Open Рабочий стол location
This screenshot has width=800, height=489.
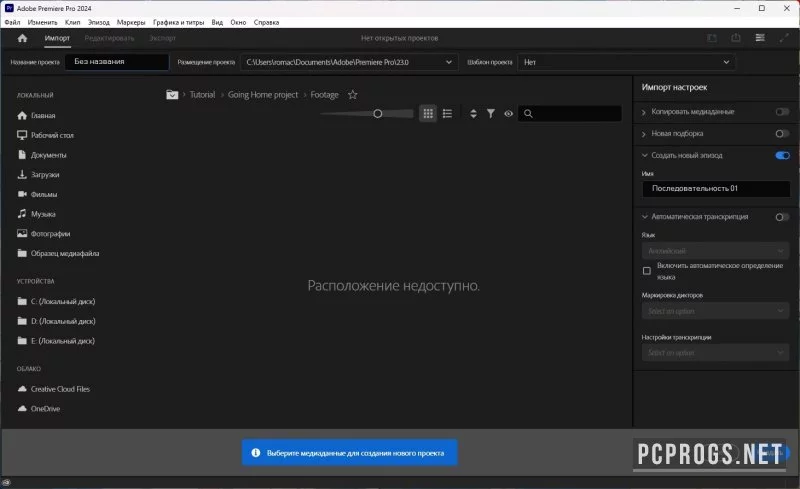click(x=45, y=135)
